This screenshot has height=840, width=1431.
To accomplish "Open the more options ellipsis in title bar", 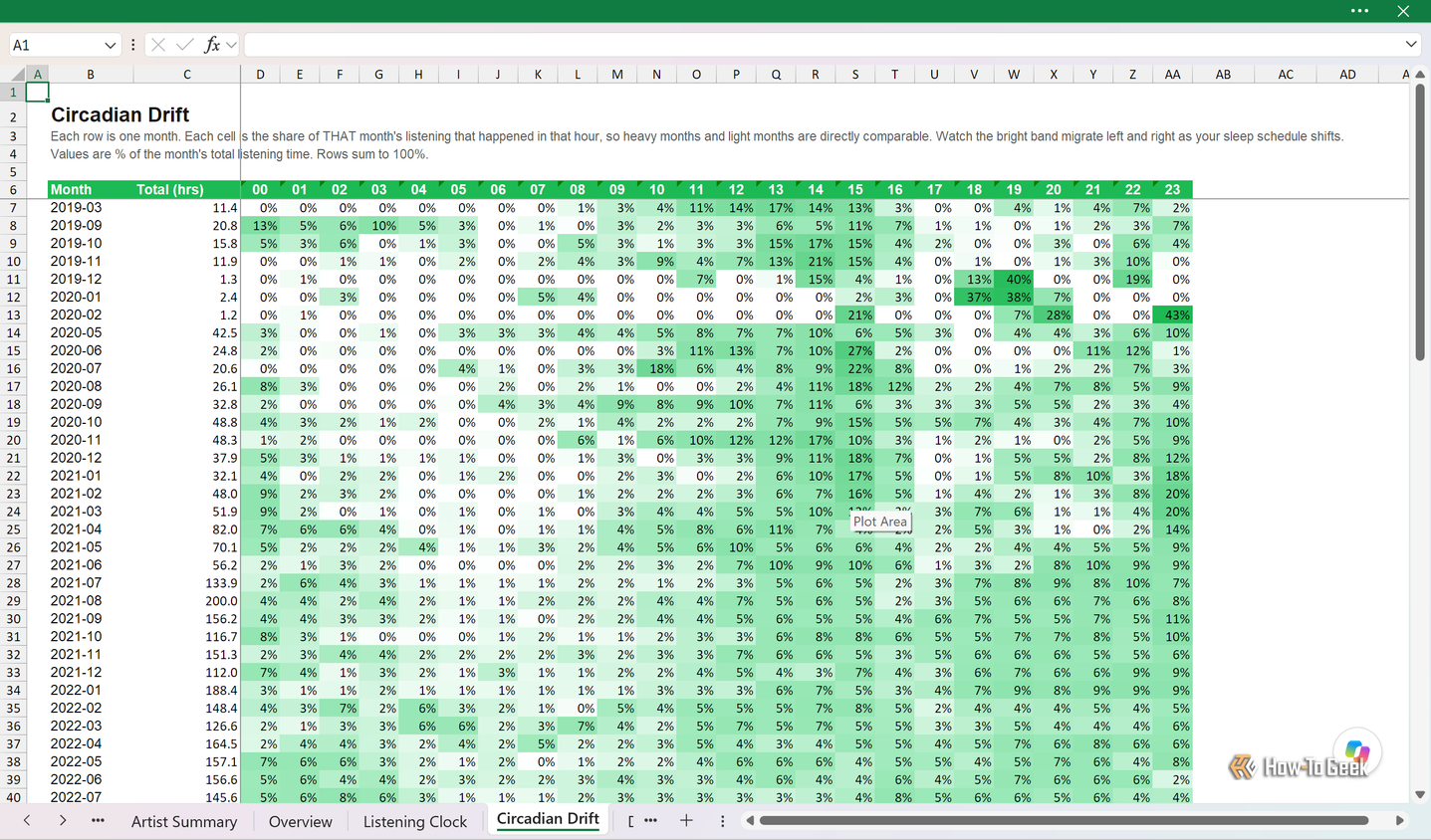I will pos(1359,11).
